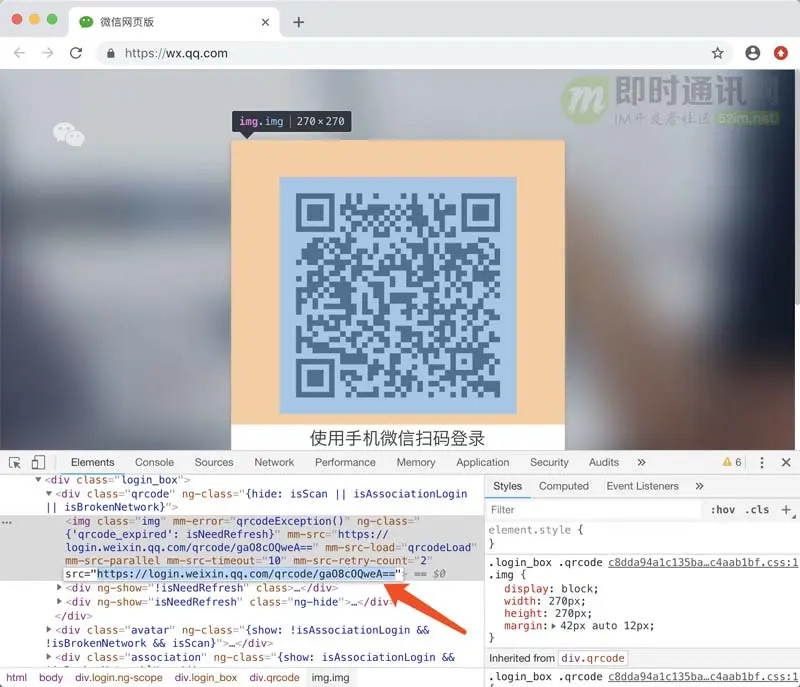Click the Styles Filter input field
The width and height of the screenshot is (800, 687).
[x=594, y=510]
